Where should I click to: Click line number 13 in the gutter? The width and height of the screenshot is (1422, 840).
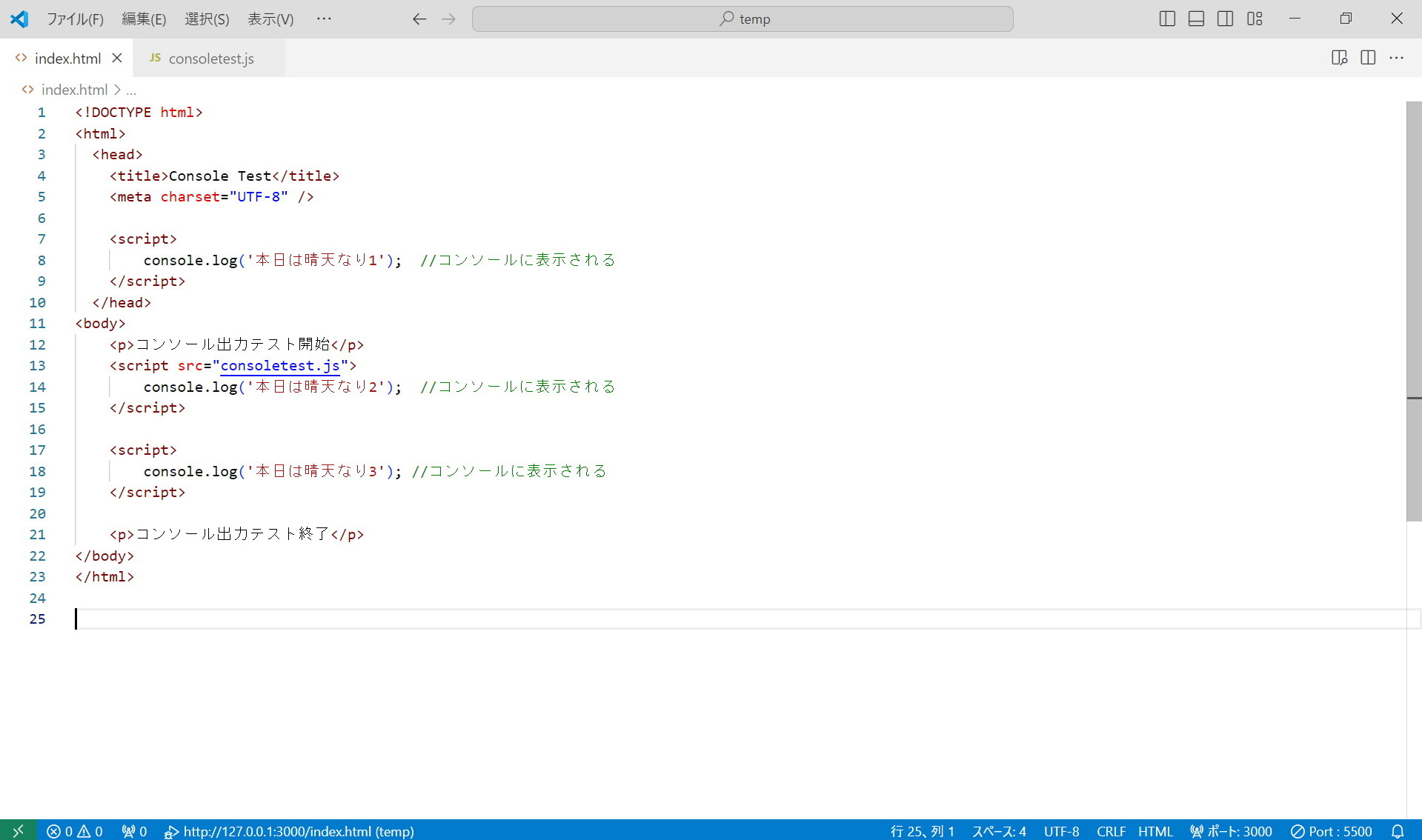point(37,366)
